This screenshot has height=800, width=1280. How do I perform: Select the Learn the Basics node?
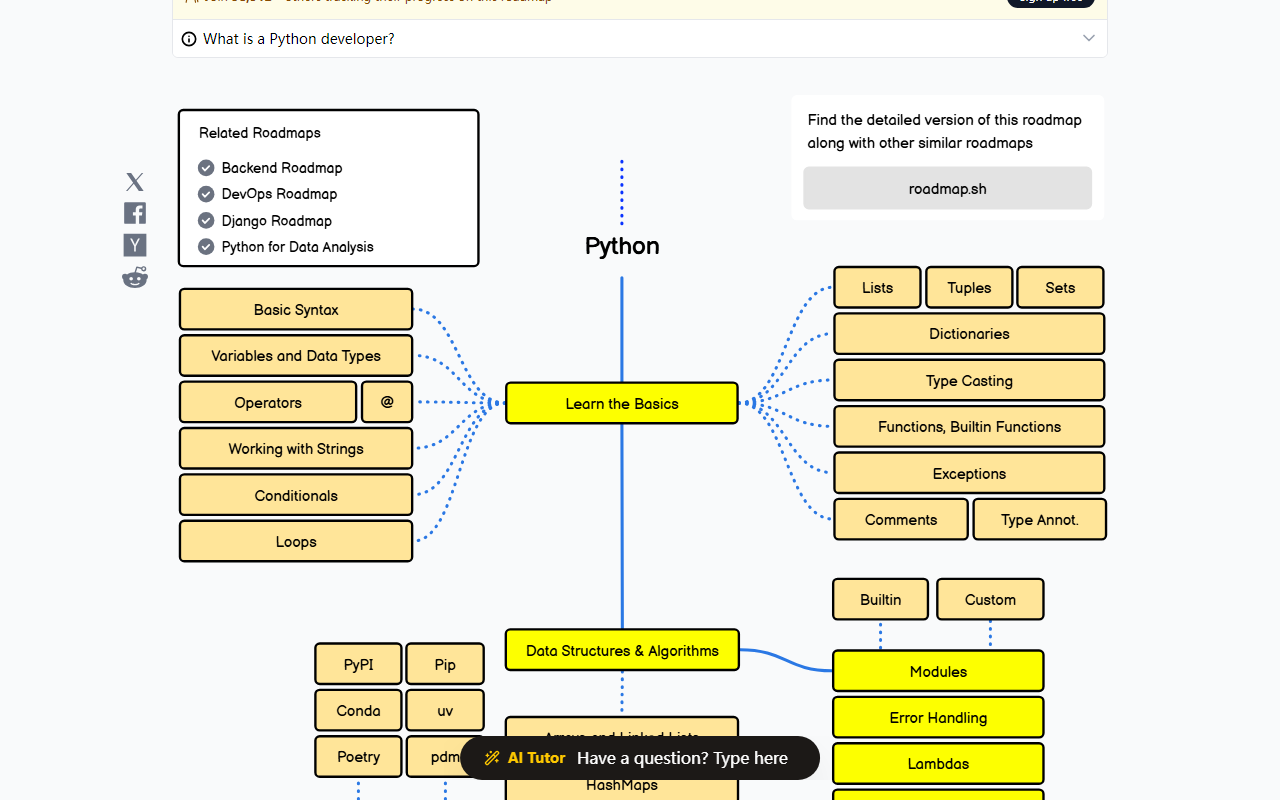(x=622, y=403)
